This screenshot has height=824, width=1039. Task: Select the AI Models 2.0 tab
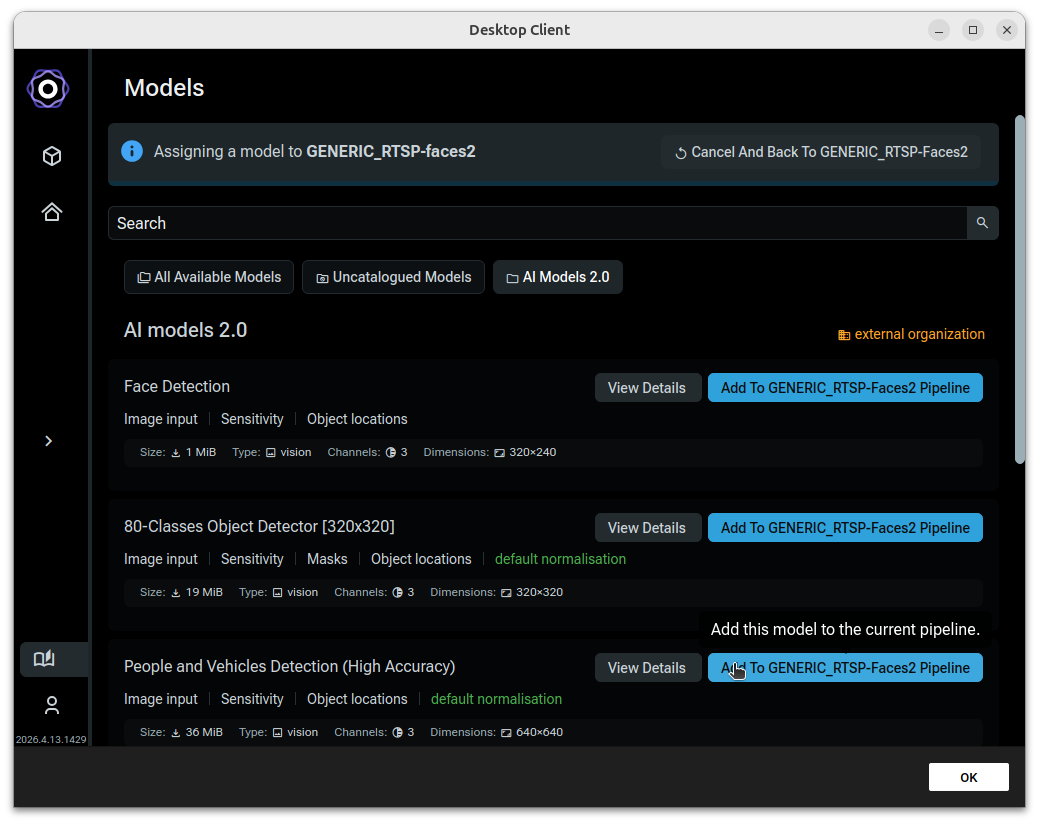(558, 277)
